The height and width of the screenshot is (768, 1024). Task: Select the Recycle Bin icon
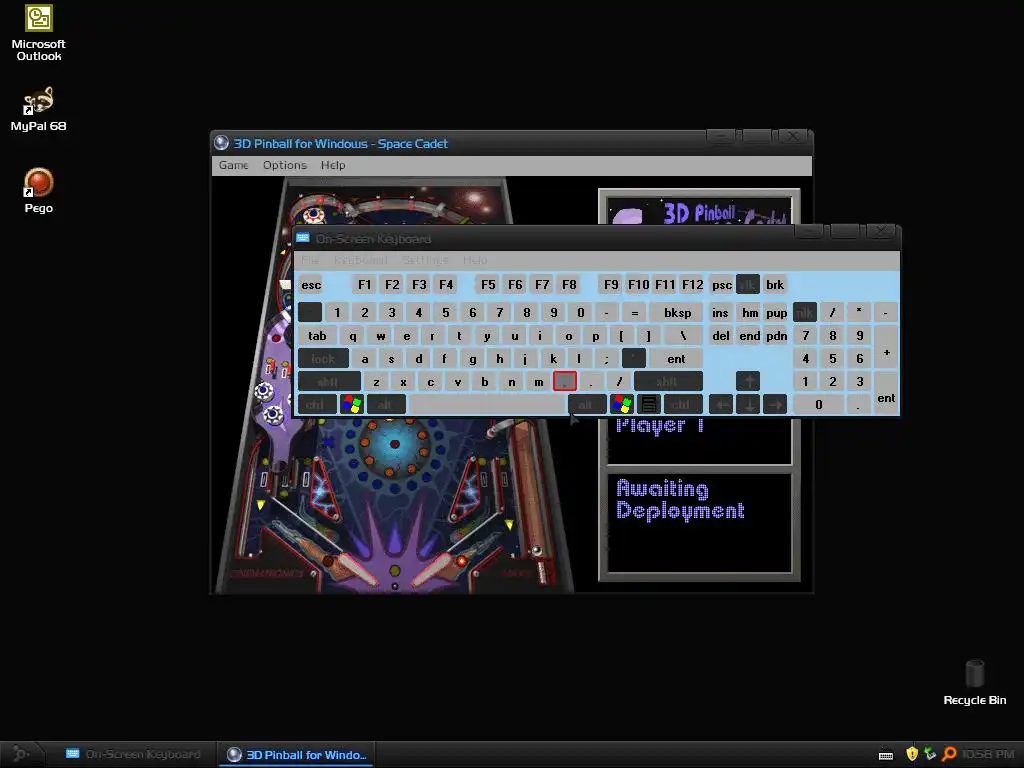(x=974, y=682)
